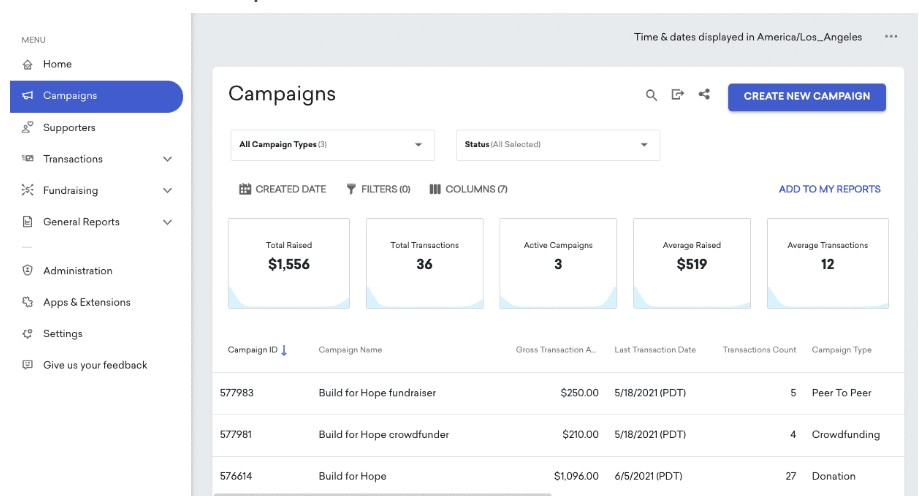Screen dimensions: 919x499
Task: Click campaign ID 576614
Action: [x=236, y=476]
